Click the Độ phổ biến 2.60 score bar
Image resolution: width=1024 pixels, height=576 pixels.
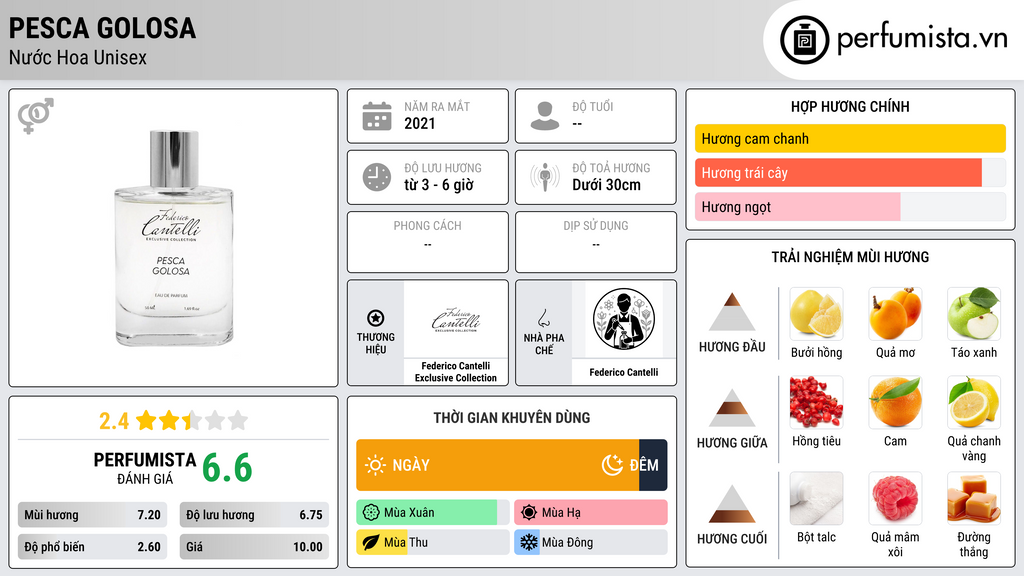click(x=92, y=547)
